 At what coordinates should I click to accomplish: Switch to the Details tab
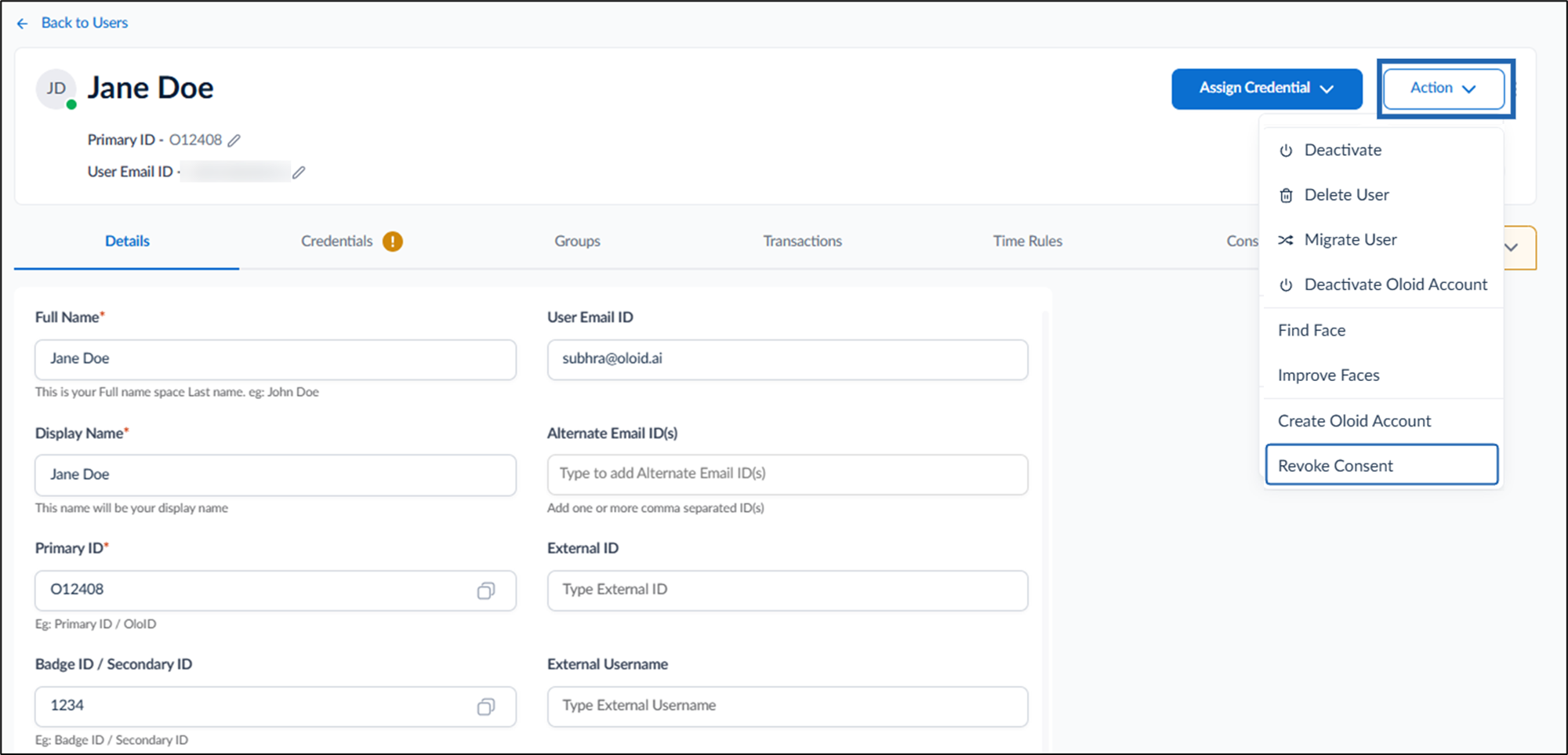click(127, 241)
